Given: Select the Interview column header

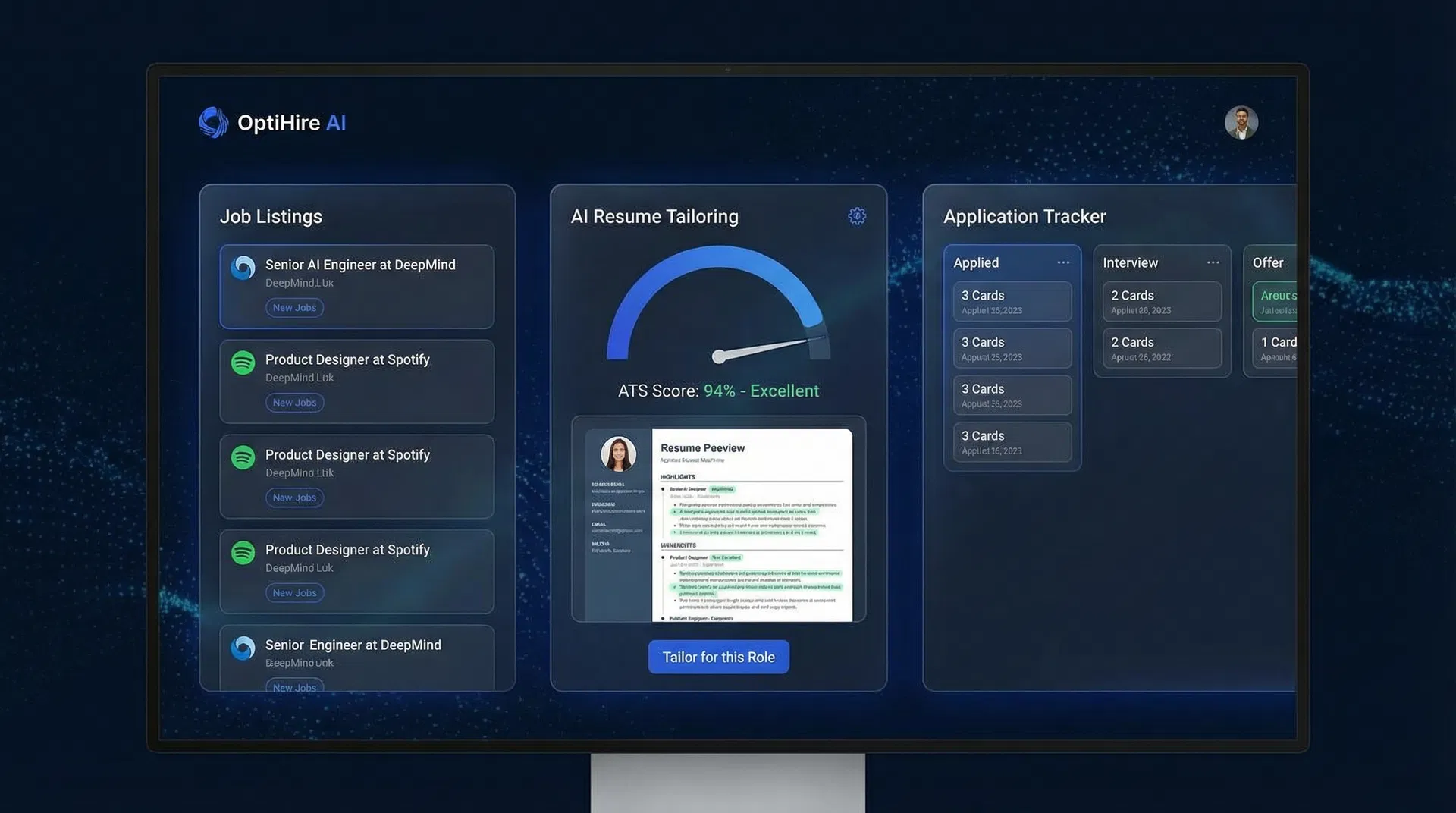Looking at the screenshot, I should [x=1131, y=262].
